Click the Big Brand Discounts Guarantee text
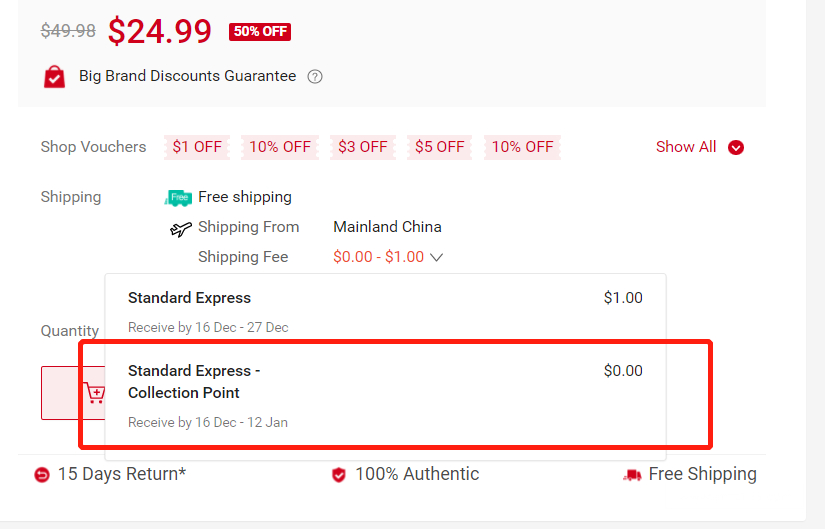 (188, 76)
